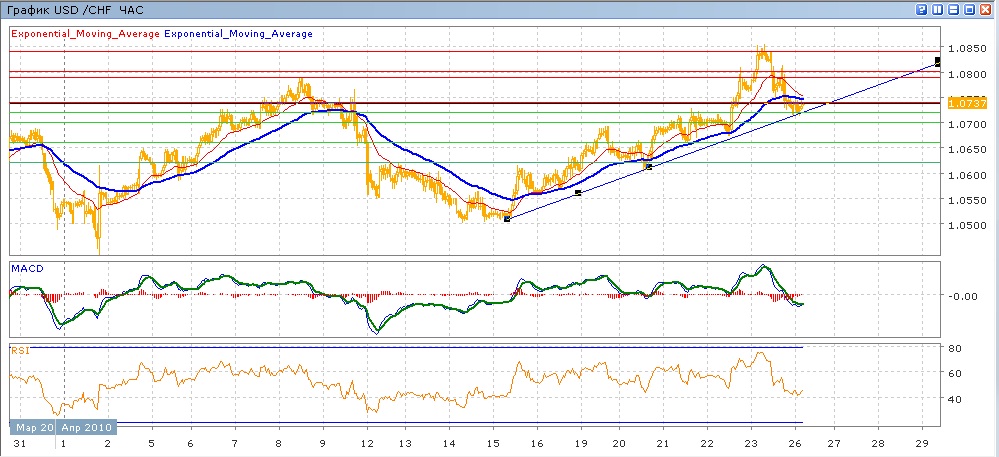Maximize the chart panel
999x457 pixels.
[970, 9]
